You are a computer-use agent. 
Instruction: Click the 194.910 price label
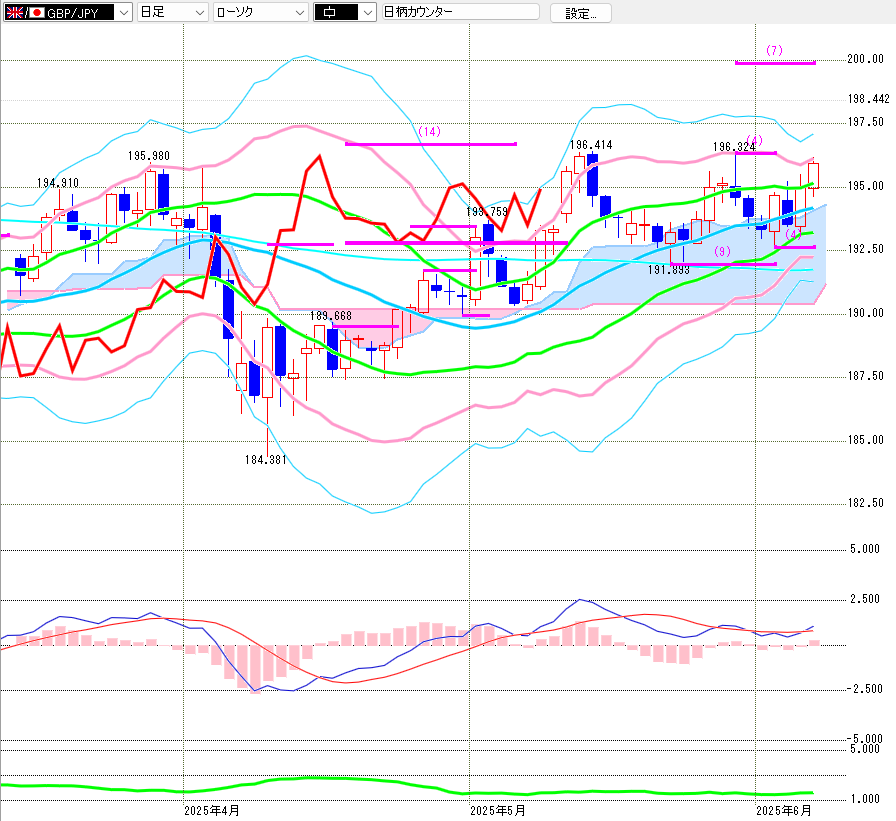[x=58, y=182]
